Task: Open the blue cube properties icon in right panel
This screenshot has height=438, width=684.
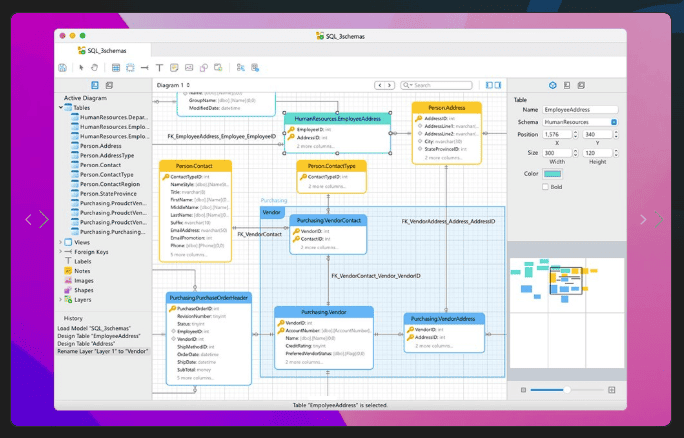Action: click(x=553, y=85)
